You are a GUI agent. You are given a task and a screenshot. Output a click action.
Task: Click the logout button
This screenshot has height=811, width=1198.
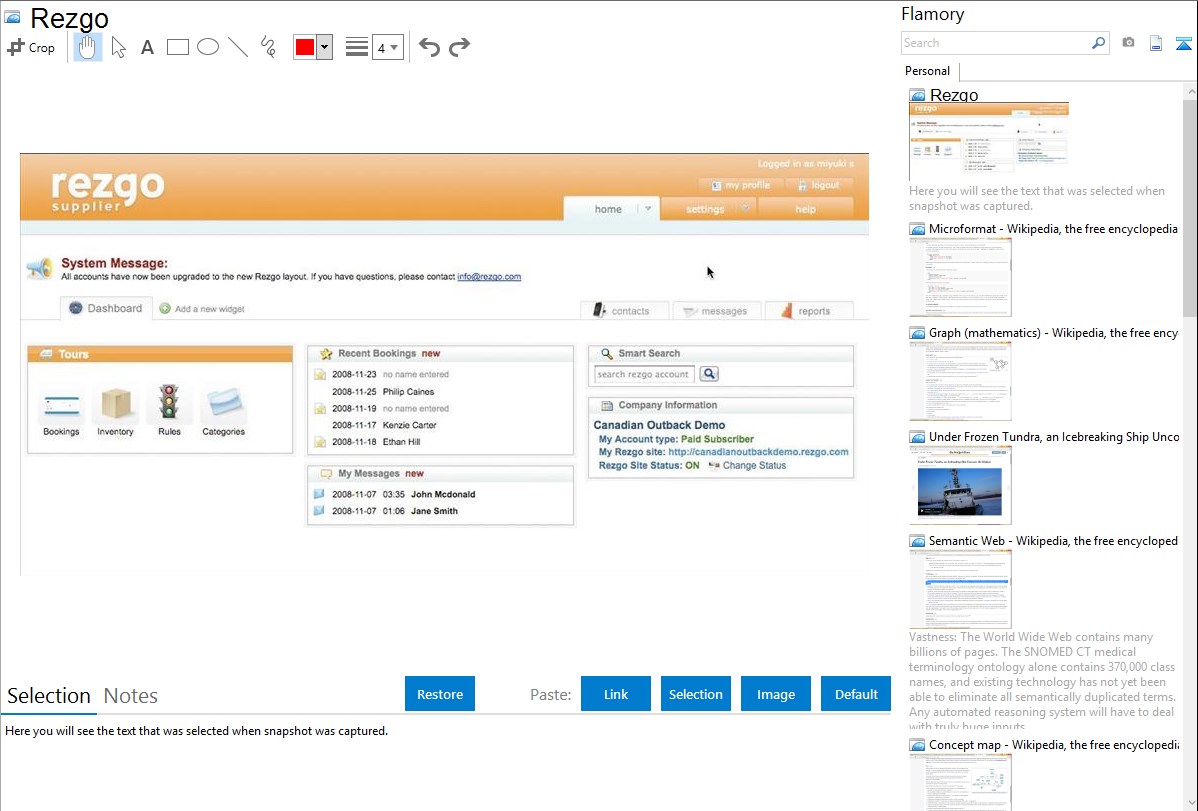click(x=819, y=185)
